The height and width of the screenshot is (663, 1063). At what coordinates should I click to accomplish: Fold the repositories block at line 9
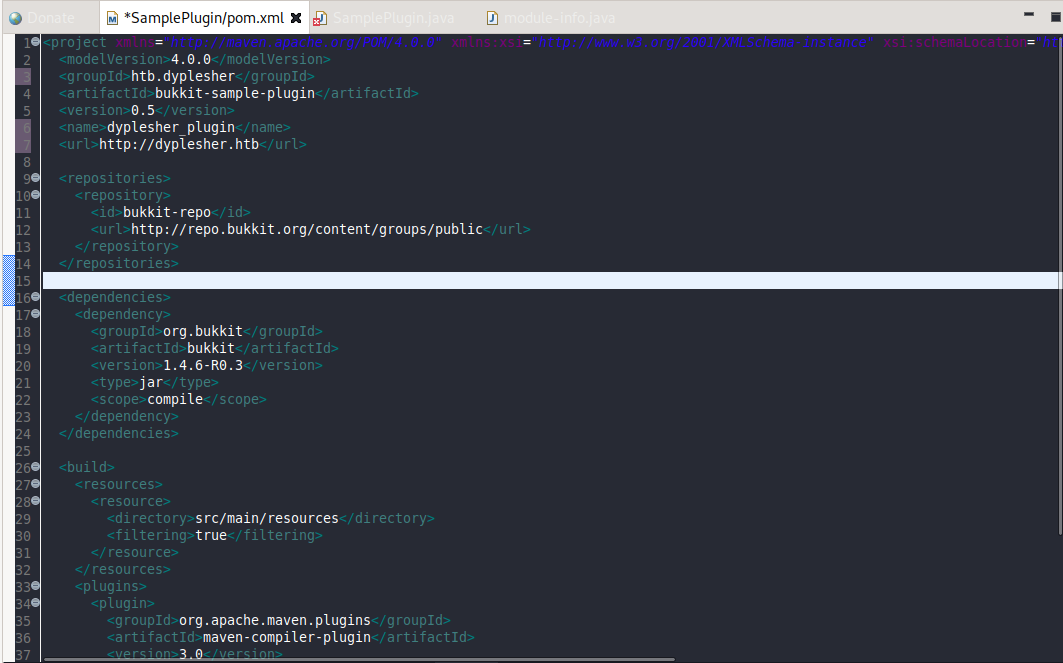pos(35,178)
